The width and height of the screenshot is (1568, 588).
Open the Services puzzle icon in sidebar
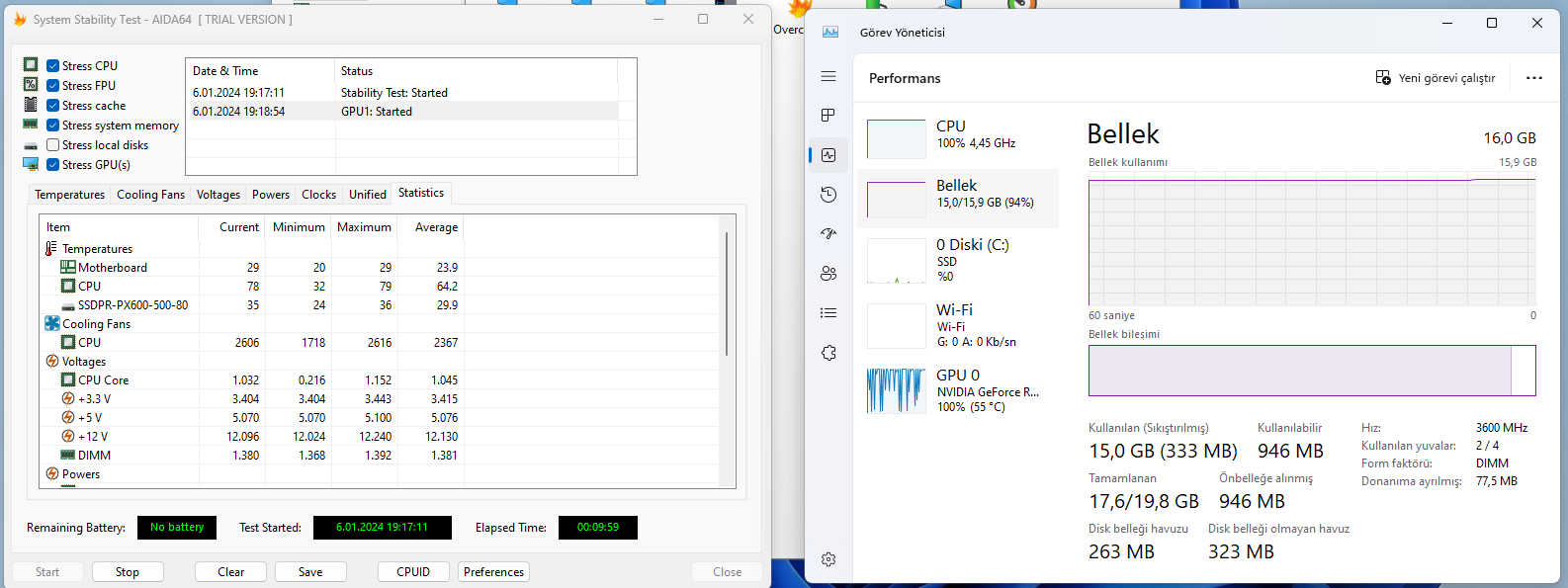pyautogui.click(x=828, y=353)
